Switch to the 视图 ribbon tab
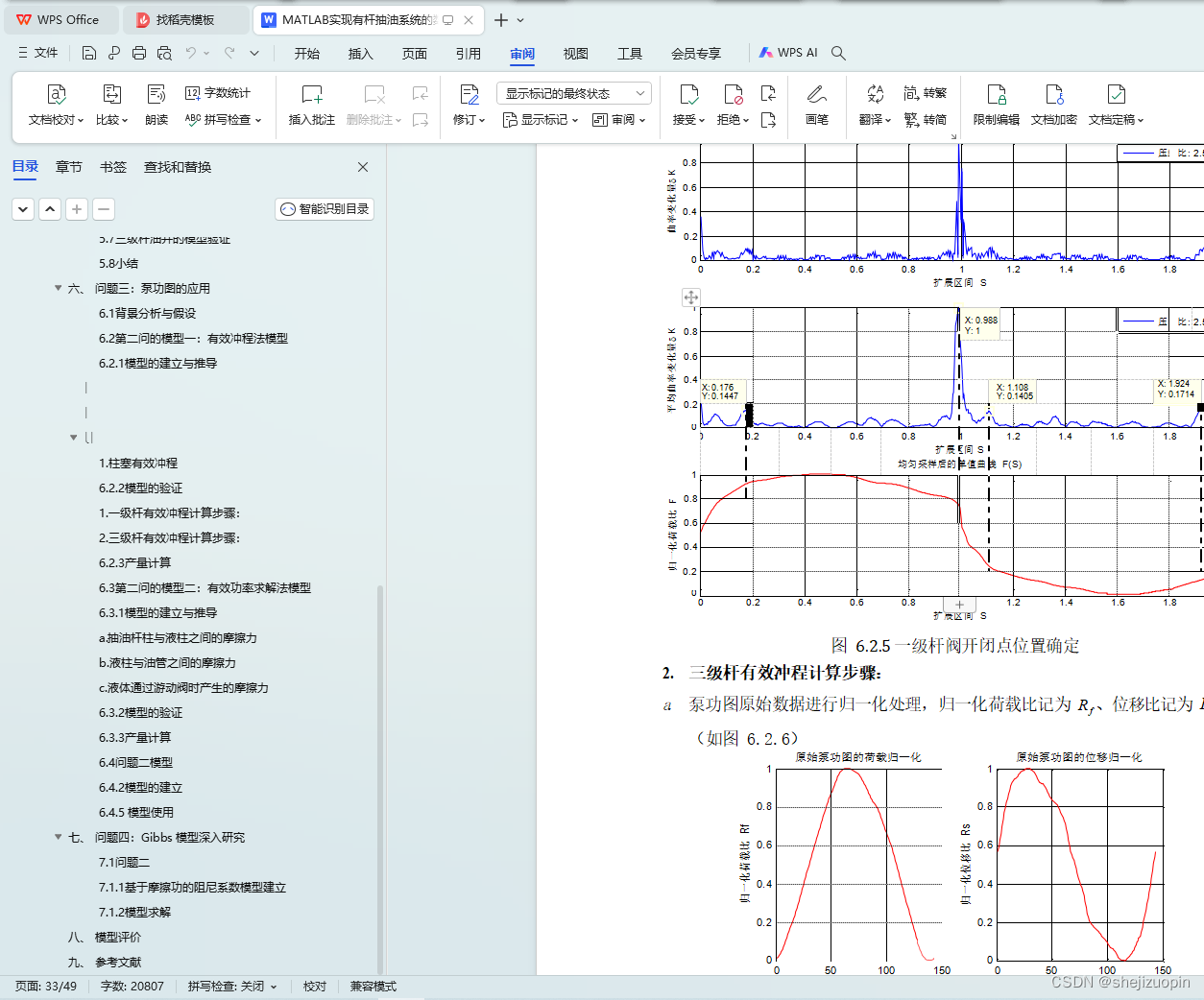This screenshot has width=1204, height=1000. (x=576, y=54)
